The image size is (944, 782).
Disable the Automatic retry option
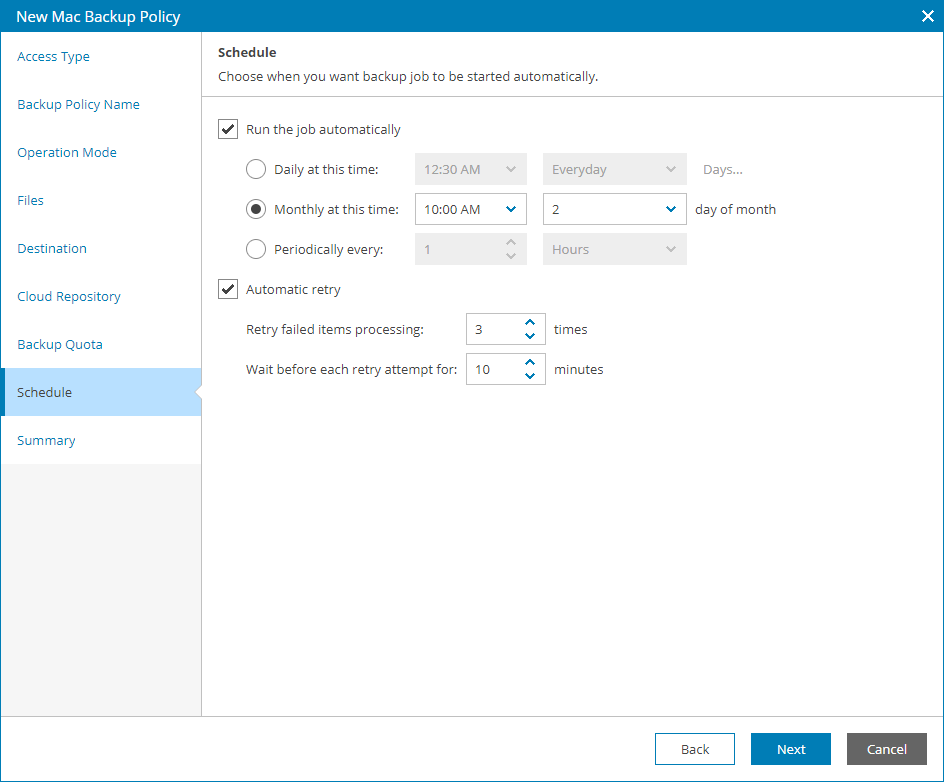[x=228, y=289]
